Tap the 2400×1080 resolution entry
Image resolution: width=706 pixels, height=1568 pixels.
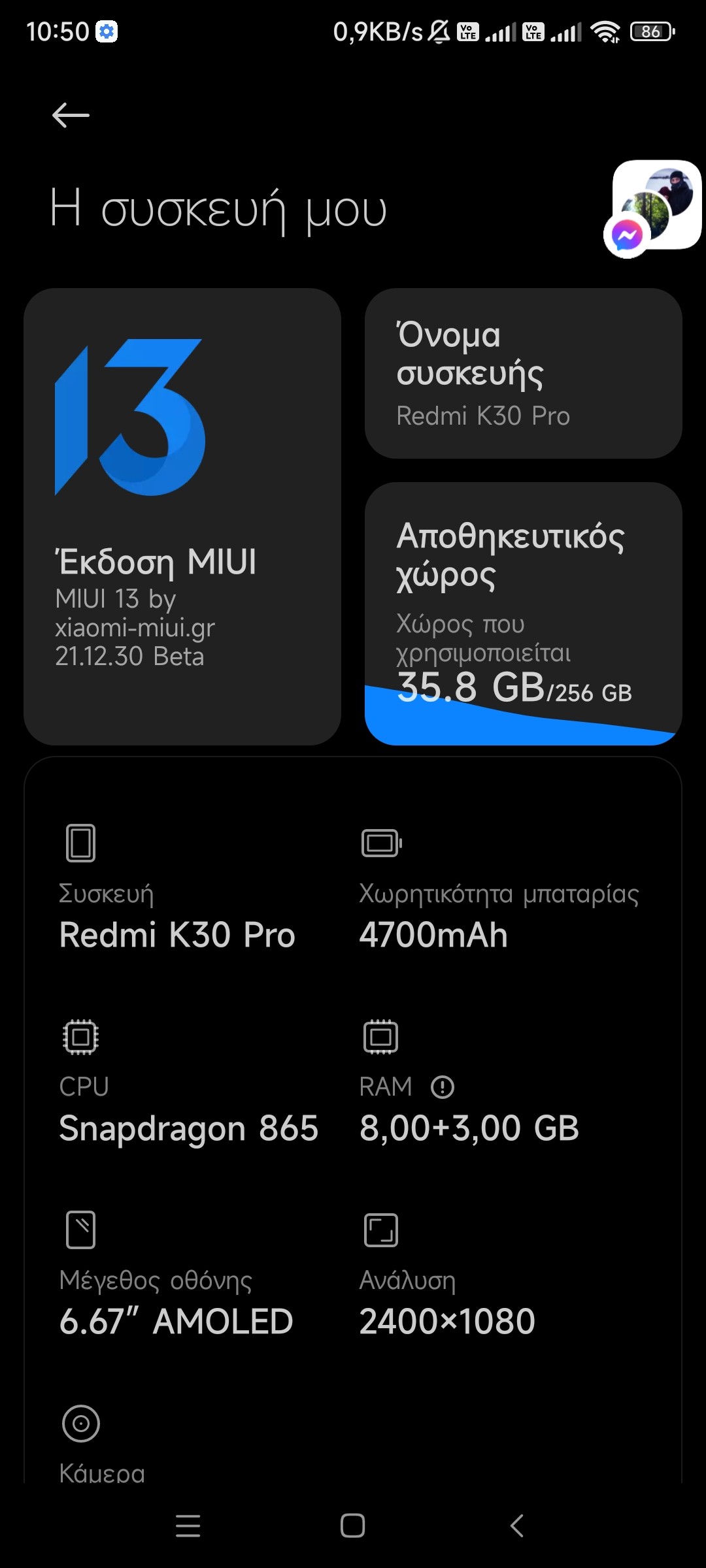click(447, 1322)
